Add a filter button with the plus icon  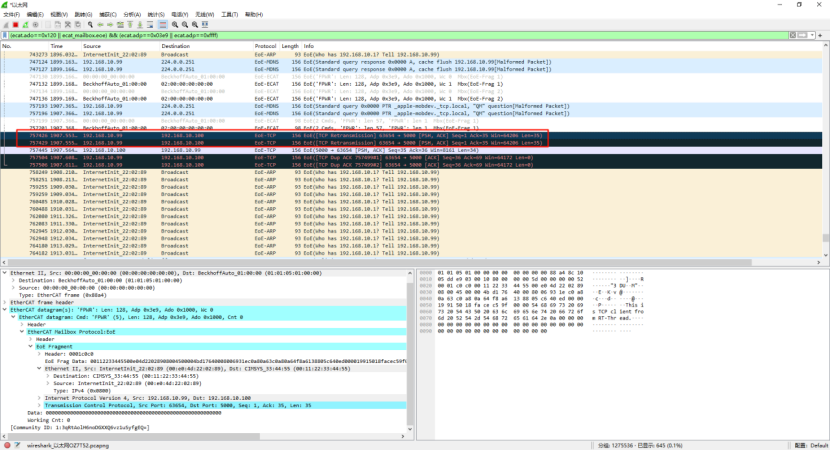coord(820,35)
